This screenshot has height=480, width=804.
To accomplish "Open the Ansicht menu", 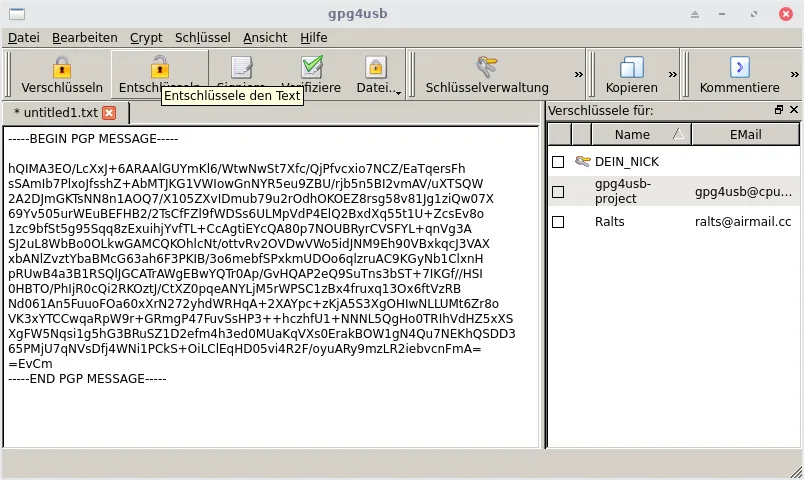I will tap(265, 37).
